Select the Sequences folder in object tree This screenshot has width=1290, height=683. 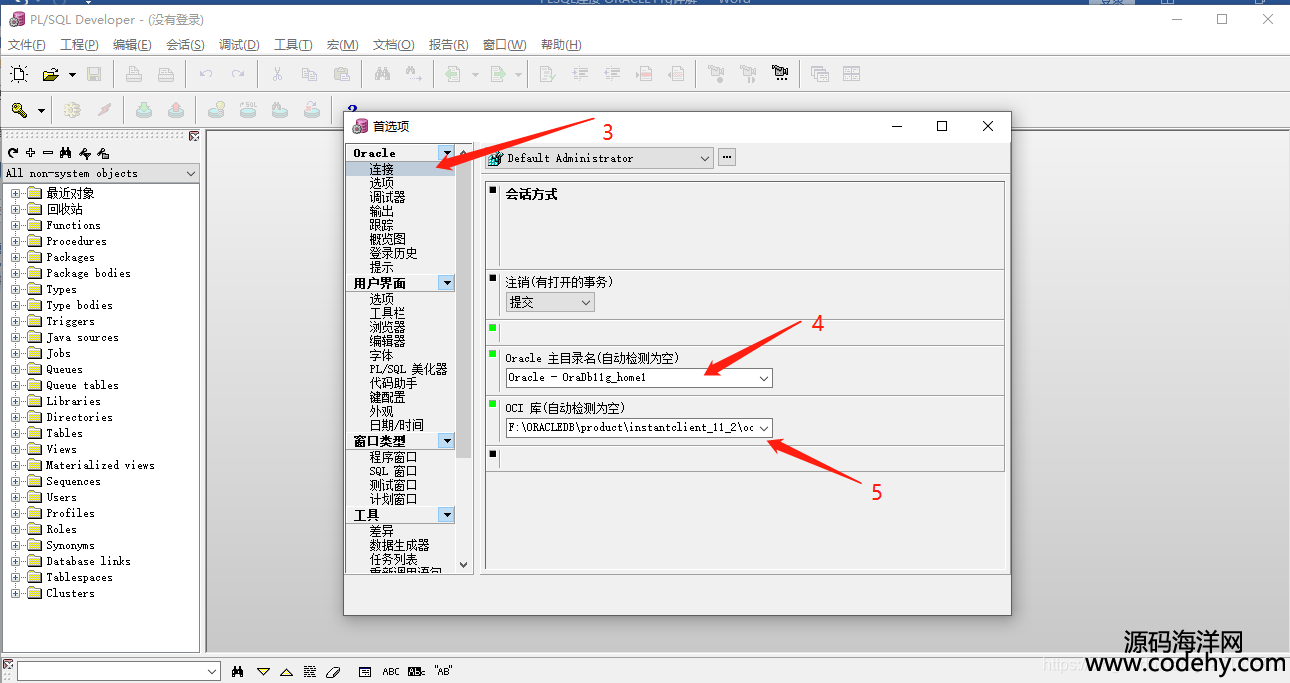point(73,481)
